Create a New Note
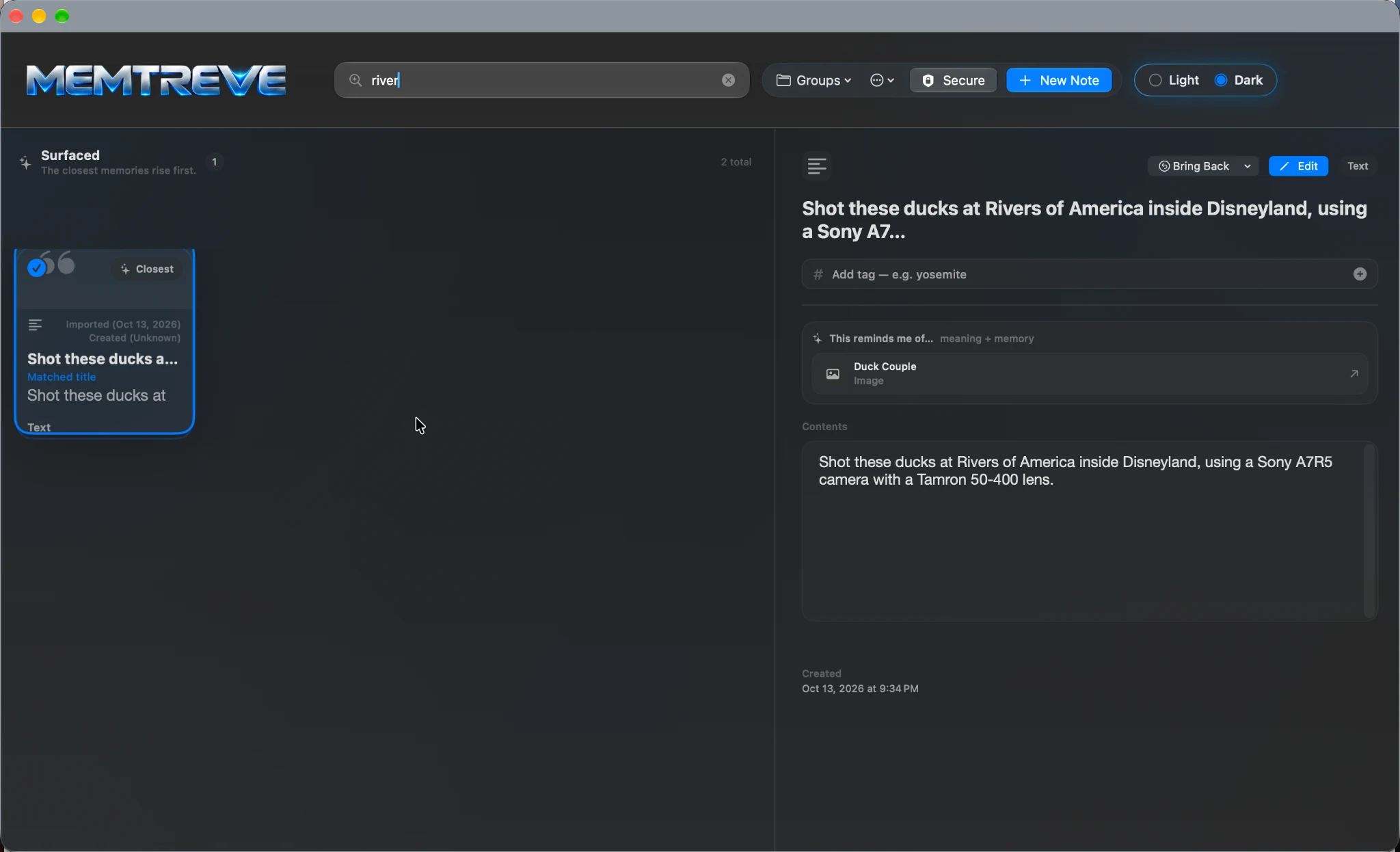The image size is (1400, 852). [1059, 80]
